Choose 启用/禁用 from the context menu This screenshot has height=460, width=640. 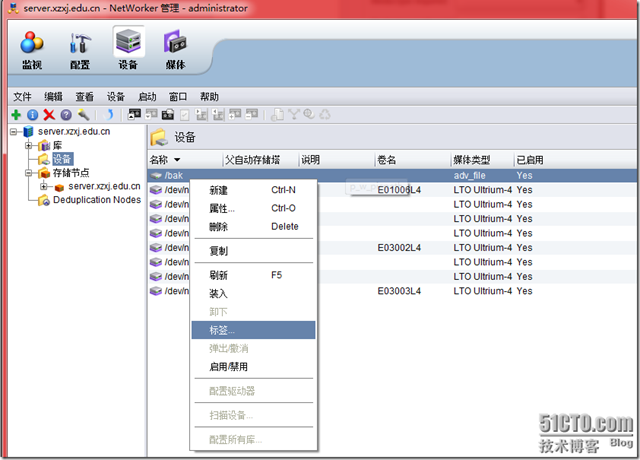click(253, 367)
